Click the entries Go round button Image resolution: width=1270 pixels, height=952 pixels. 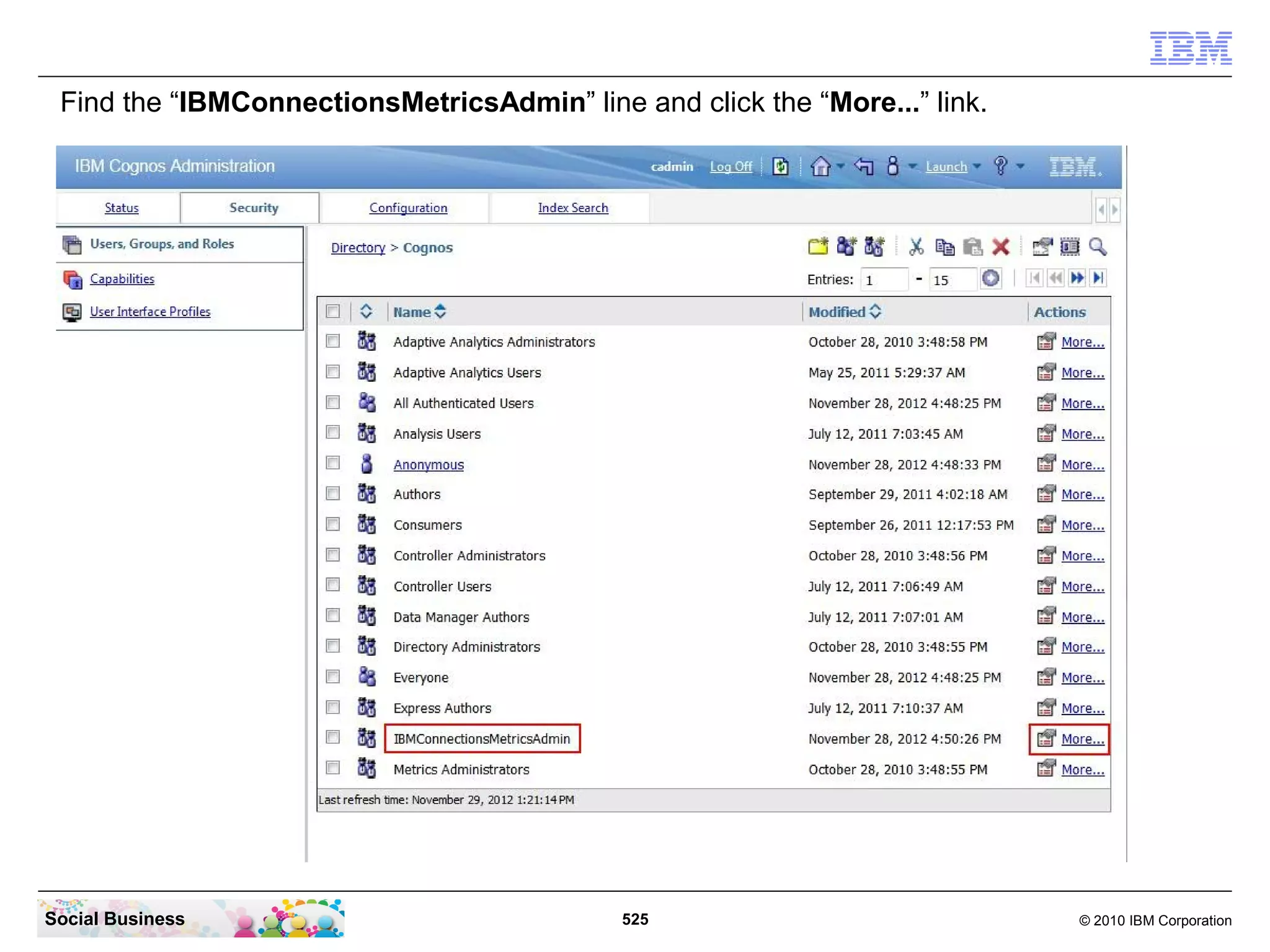[991, 278]
